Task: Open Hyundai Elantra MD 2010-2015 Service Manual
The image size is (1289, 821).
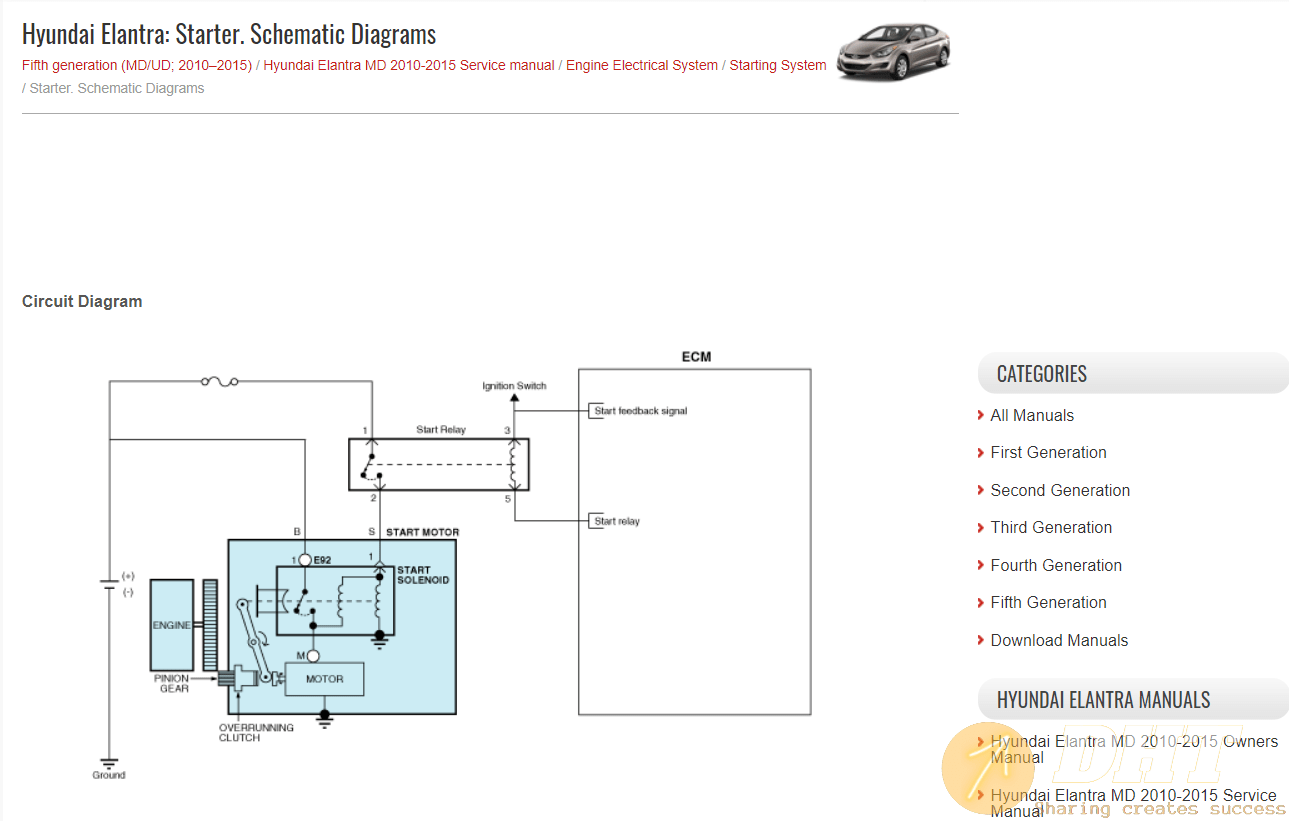Action: pos(1132,803)
